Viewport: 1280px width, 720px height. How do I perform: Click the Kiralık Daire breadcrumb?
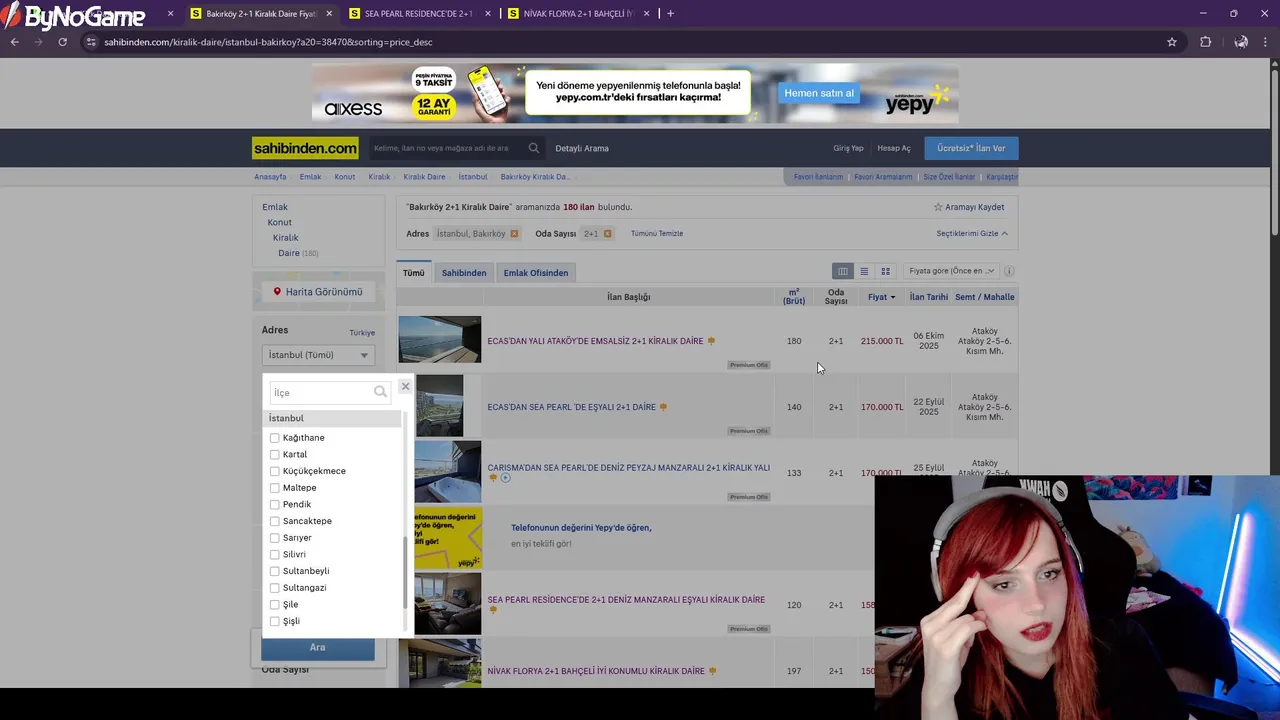click(424, 177)
